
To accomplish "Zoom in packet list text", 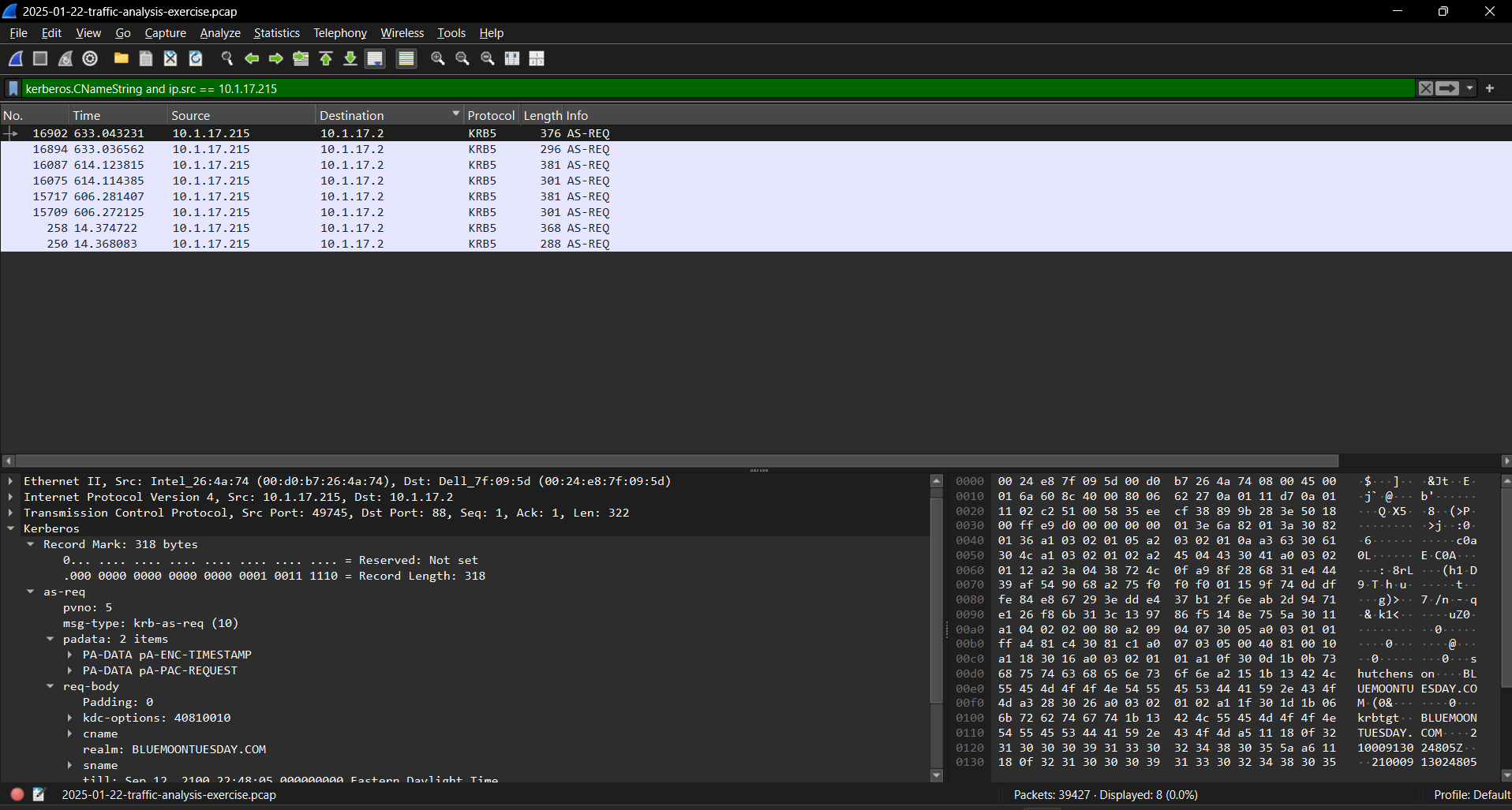I will click(438, 58).
